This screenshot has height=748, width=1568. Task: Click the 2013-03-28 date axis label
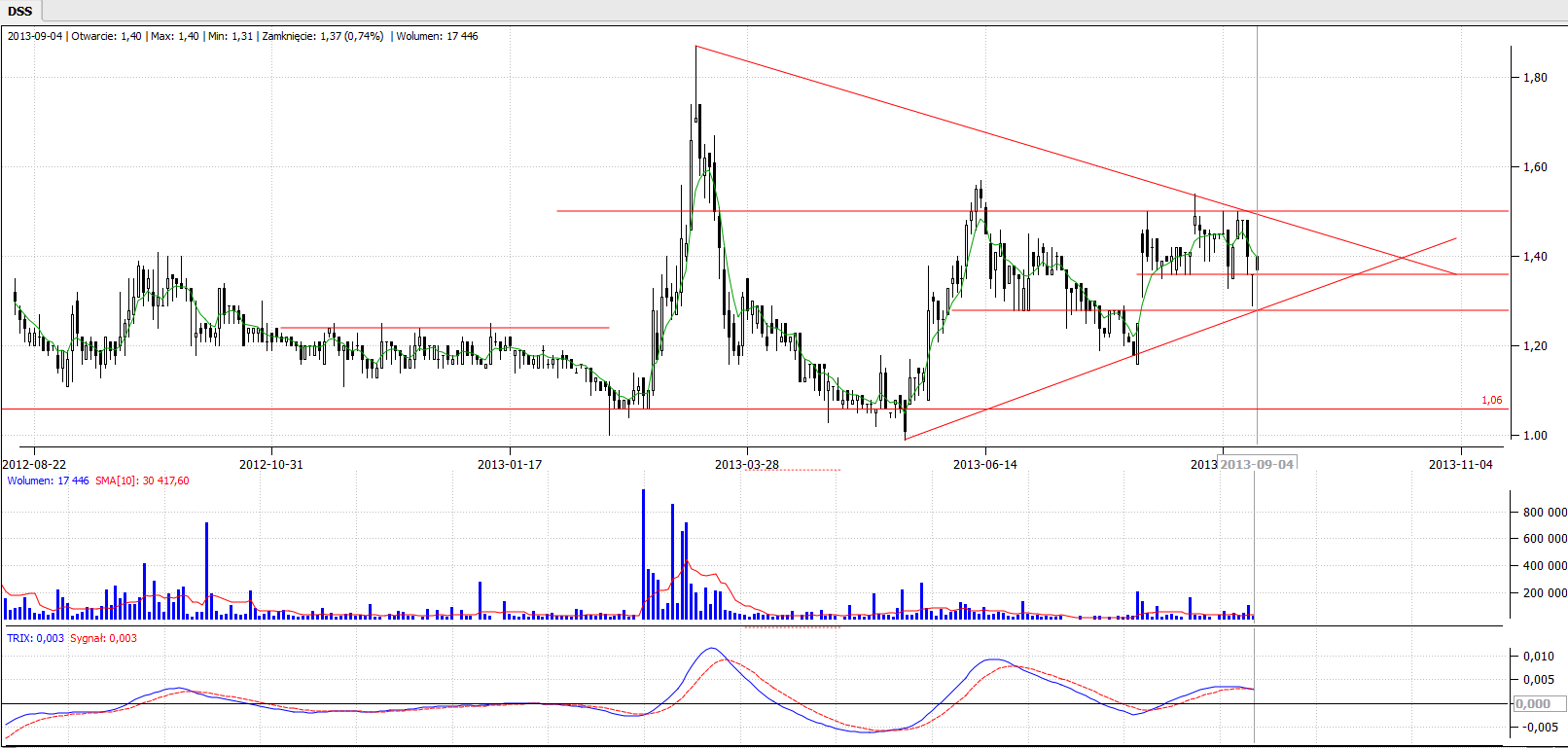[747, 464]
